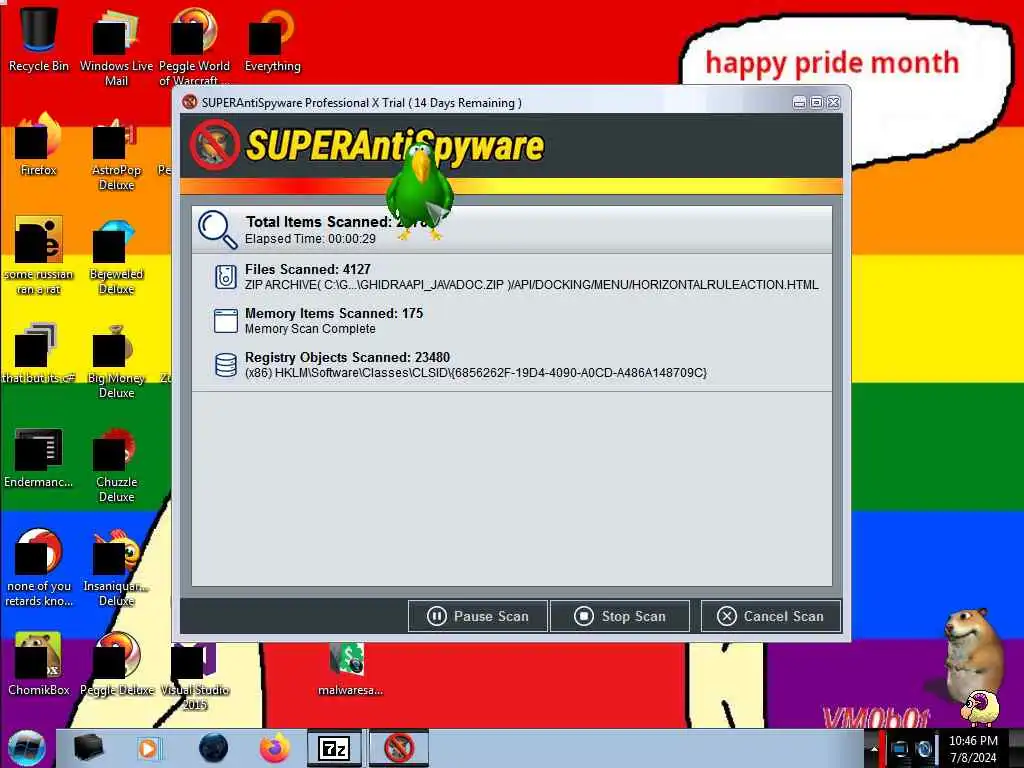Select the Bejeweled Deluxe desktop icon
The height and width of the screenshot is (768, 1024).
tap(116, 256)
